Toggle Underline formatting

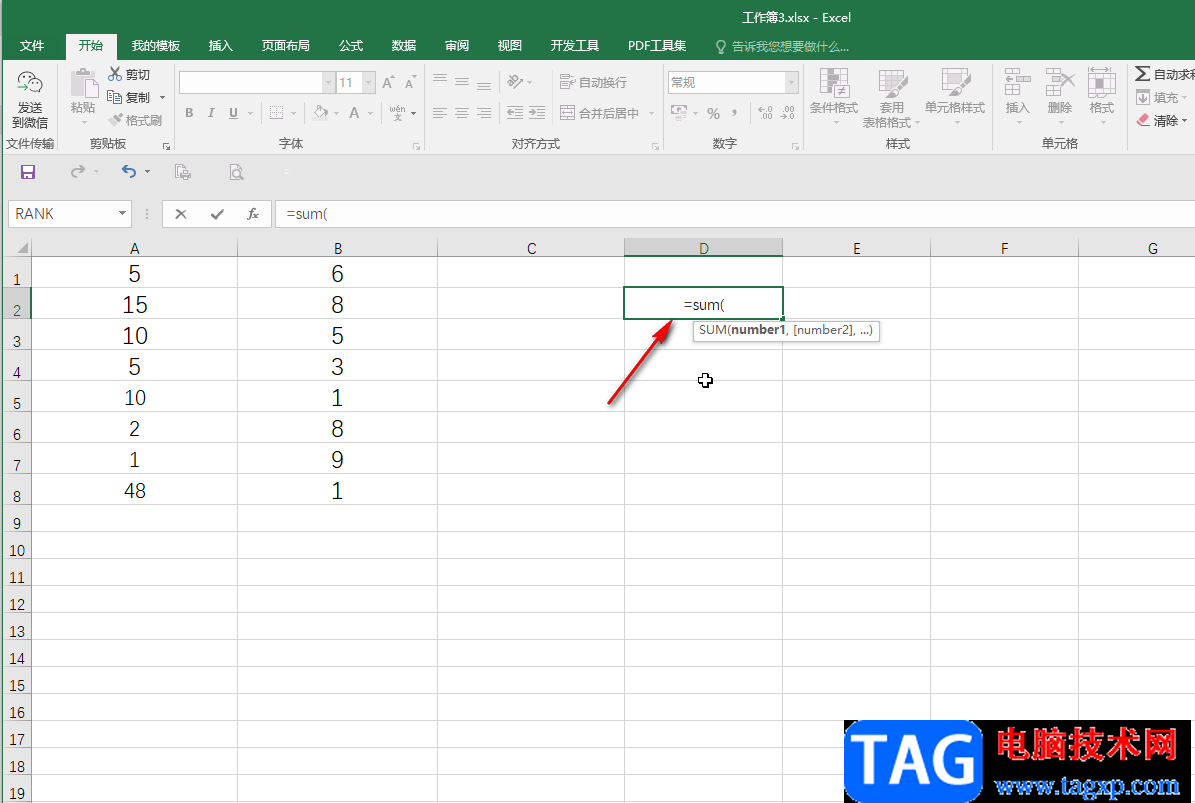pyautogui.click(x=233, y=113)
